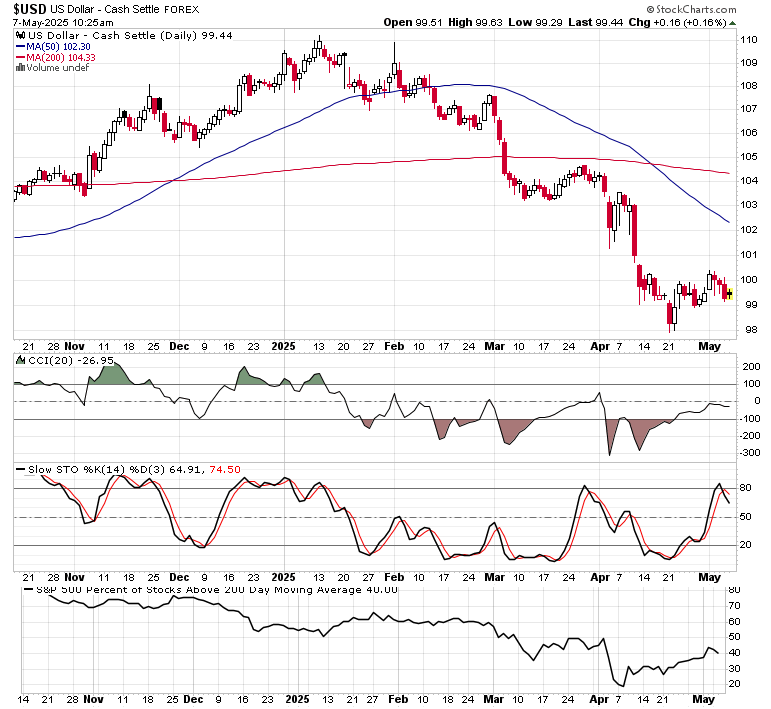Click the candlestick icon beside US Dollar legend
Screen dimensions: 771x709
[21, 35]
